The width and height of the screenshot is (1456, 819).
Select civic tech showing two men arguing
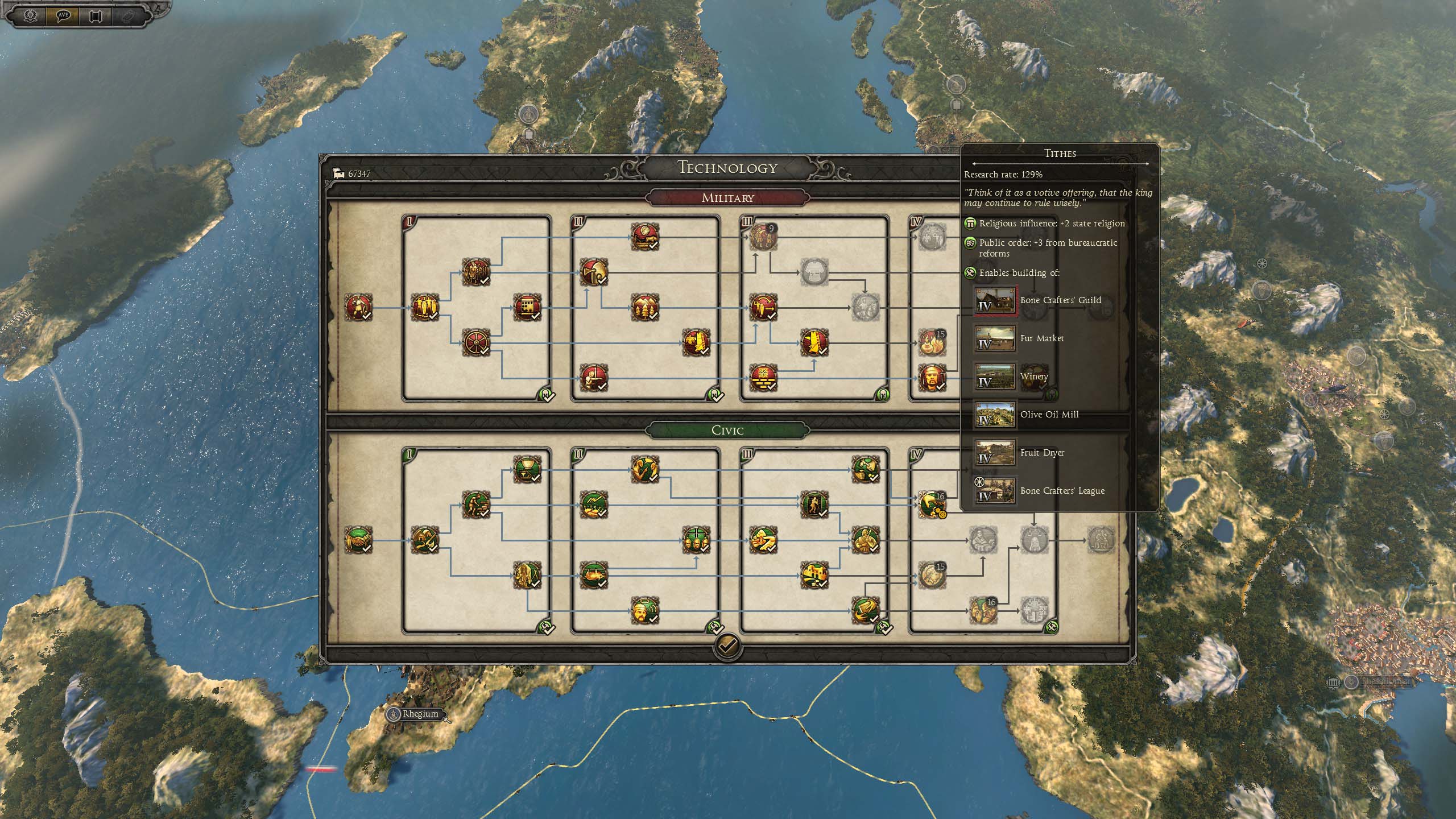click(645, 470)
